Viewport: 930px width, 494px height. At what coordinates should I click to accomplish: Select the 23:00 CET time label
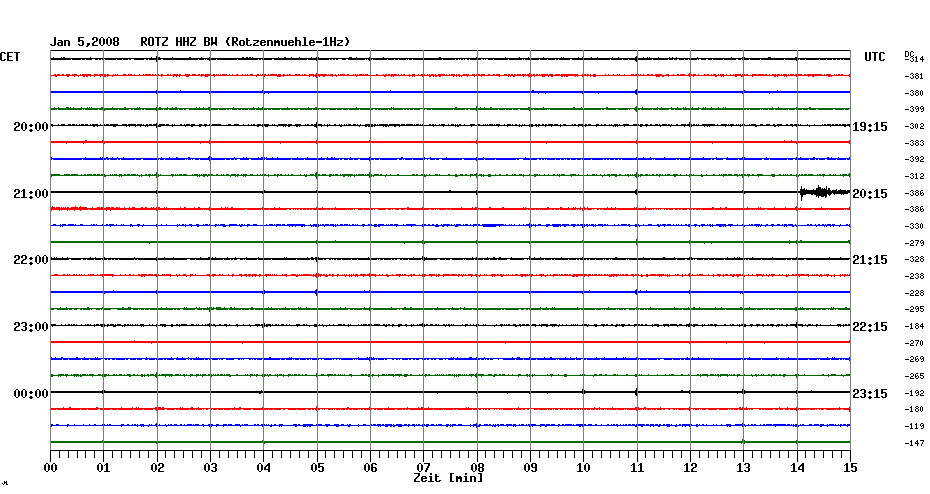tap(31, 327)
